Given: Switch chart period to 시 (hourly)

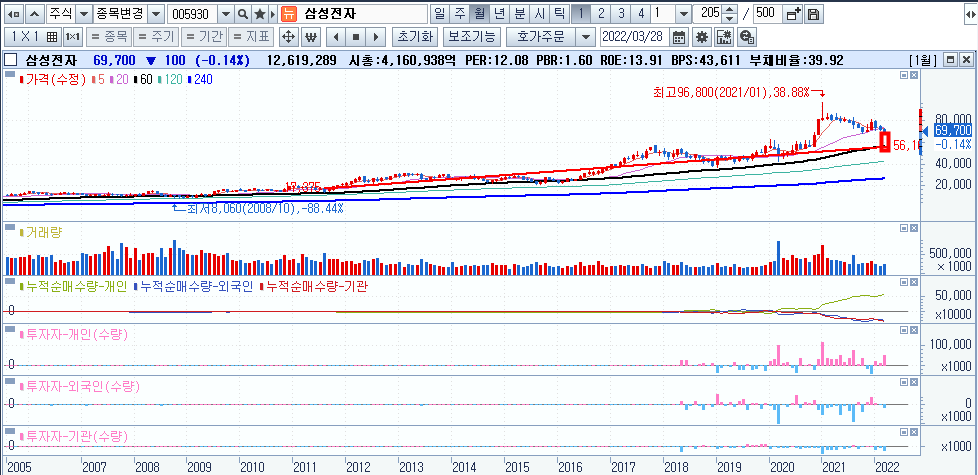Looking at the screenshot, I should (540, 14).
